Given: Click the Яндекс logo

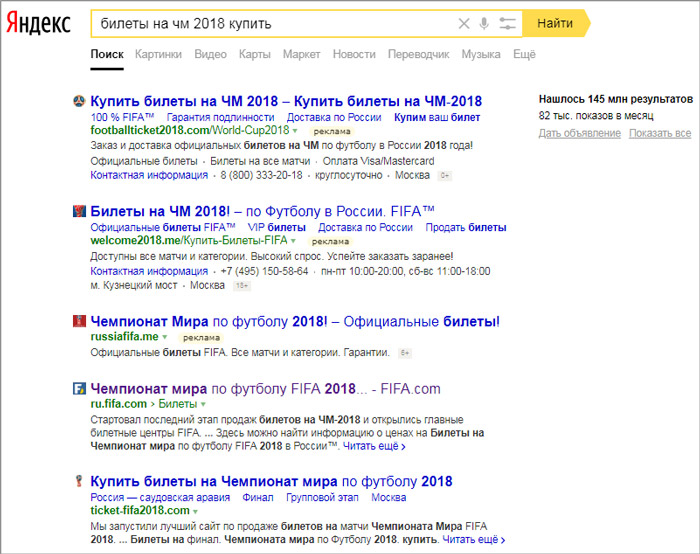Looking at the screenshot, I should (x=39, y=23).
